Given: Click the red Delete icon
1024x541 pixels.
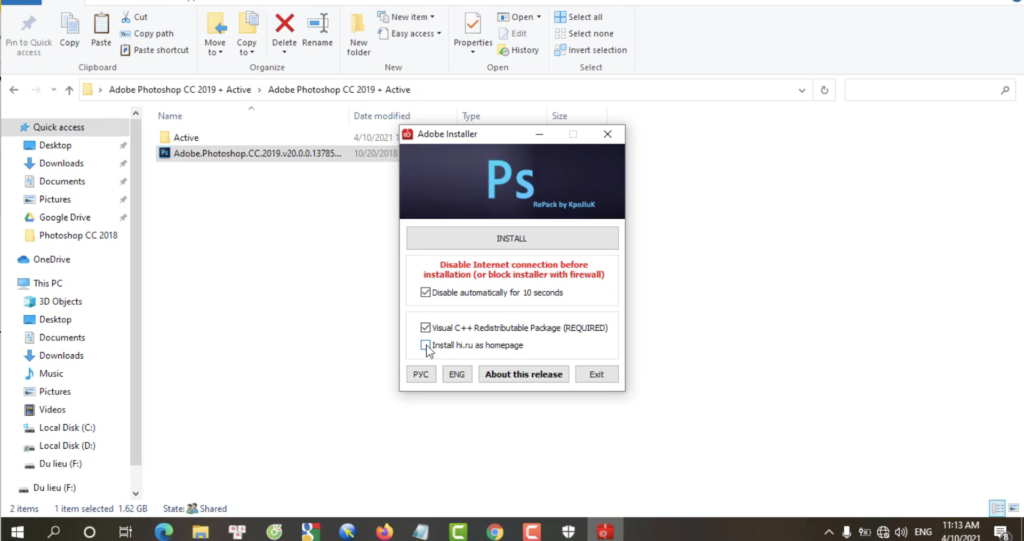Looking at the screenshot, I should tap(284, 24).
